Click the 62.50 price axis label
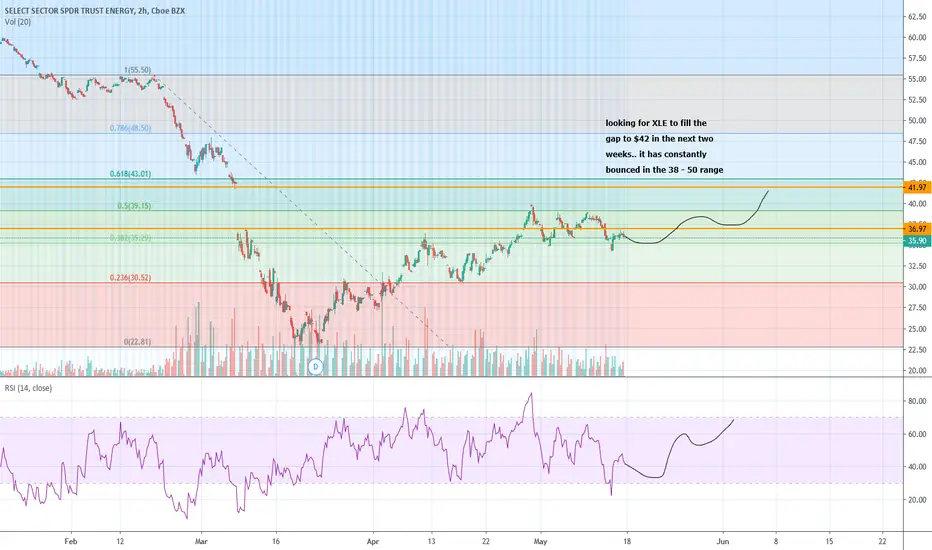Image resolution: width=932 pixels, height=550 pixels. pos(917,17)
